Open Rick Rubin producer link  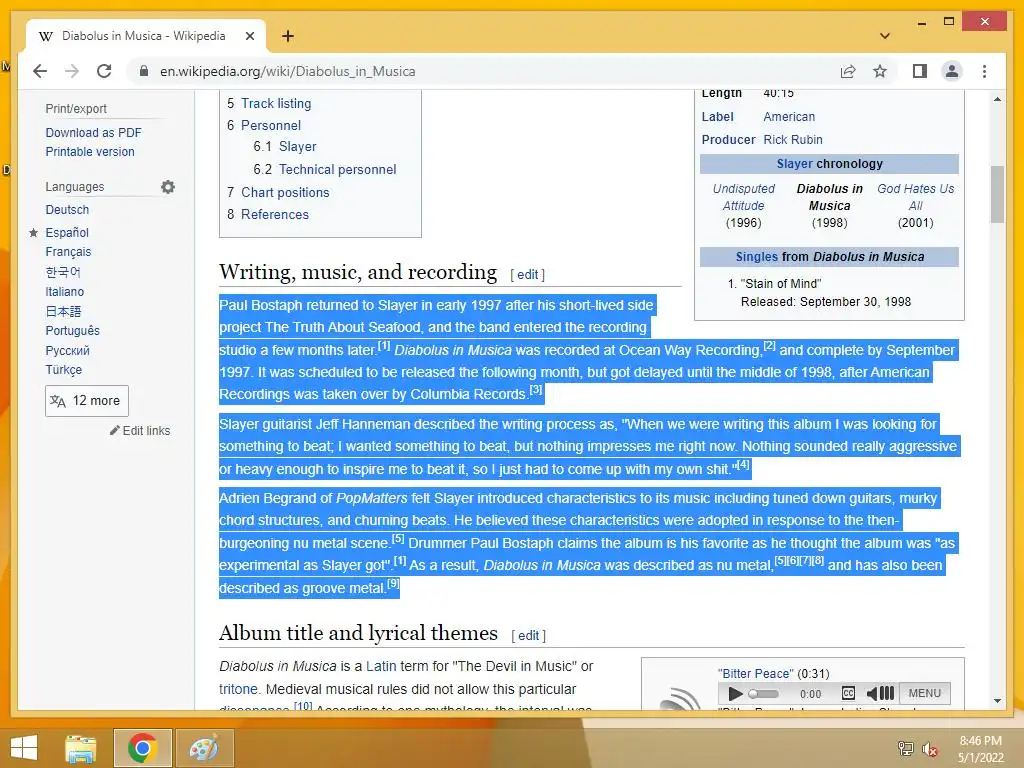(x=793, y=140)
